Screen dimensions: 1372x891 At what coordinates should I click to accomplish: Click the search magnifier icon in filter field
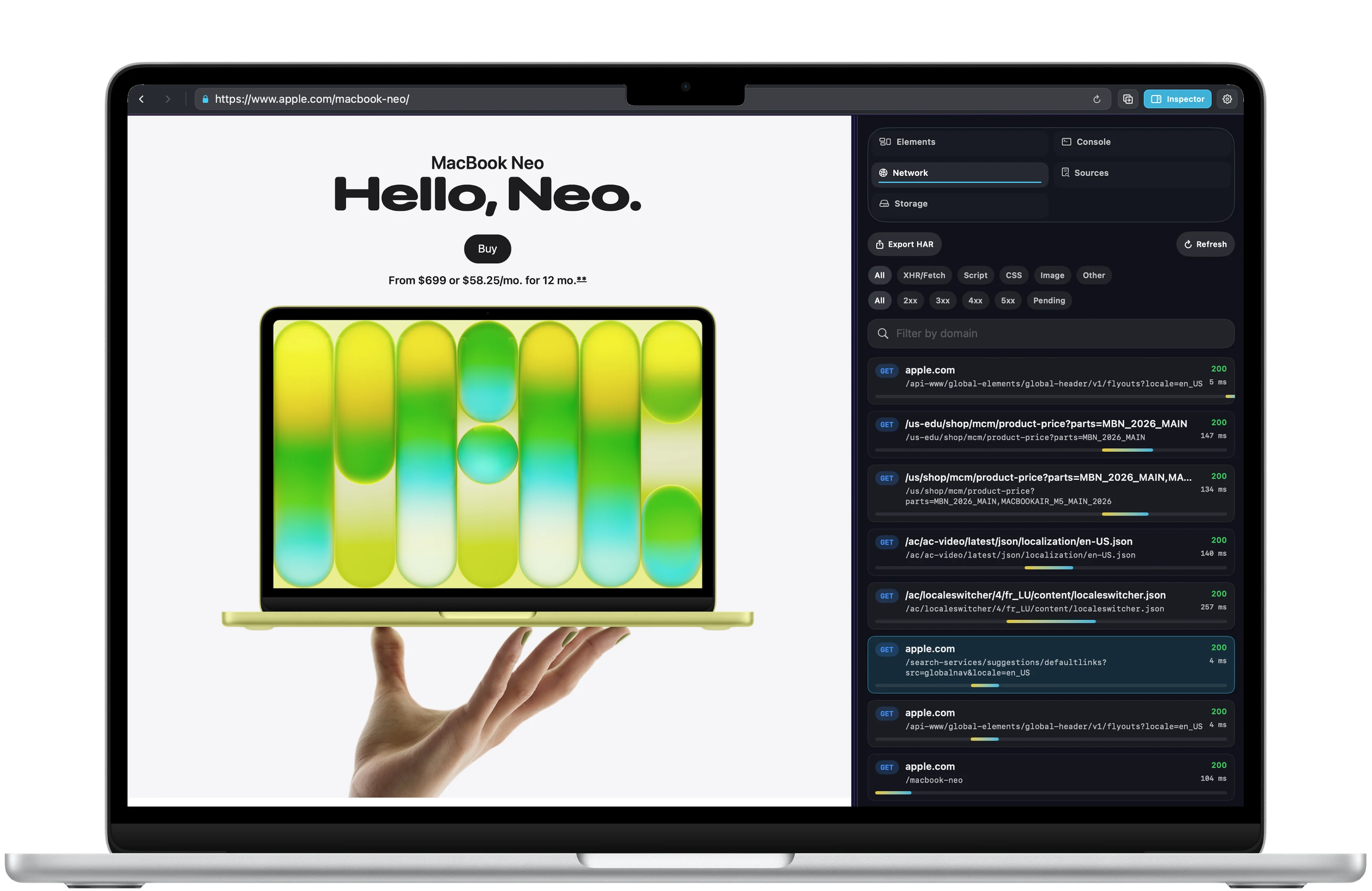click(x=882, y=334)
